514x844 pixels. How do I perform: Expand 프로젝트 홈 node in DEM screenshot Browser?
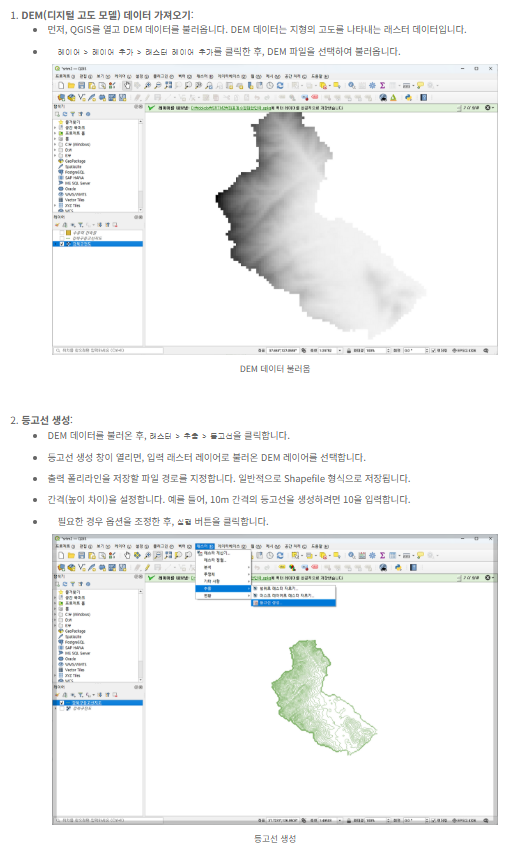[55, 133]
